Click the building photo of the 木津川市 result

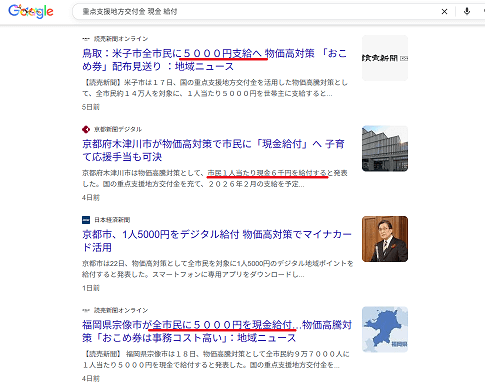click(x=385, y=149)
